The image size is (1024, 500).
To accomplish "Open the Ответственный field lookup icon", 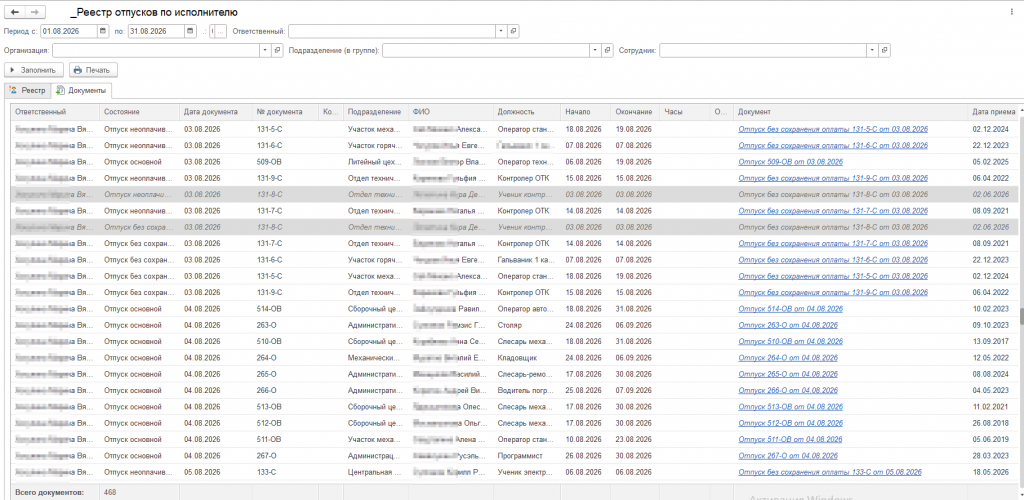I will tap(513, 31).
